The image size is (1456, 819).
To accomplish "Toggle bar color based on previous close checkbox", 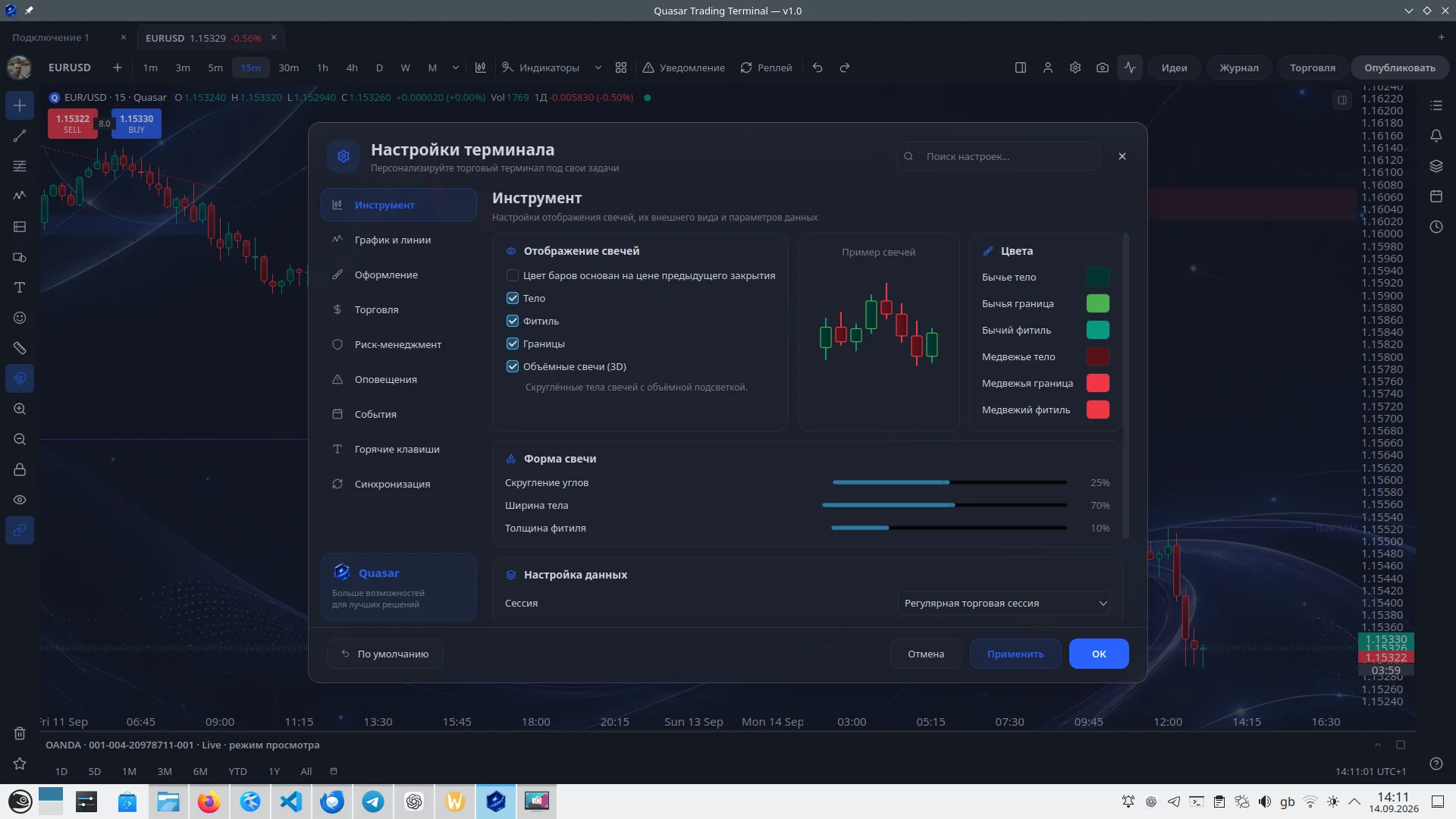I will click(x=513, y=275).
